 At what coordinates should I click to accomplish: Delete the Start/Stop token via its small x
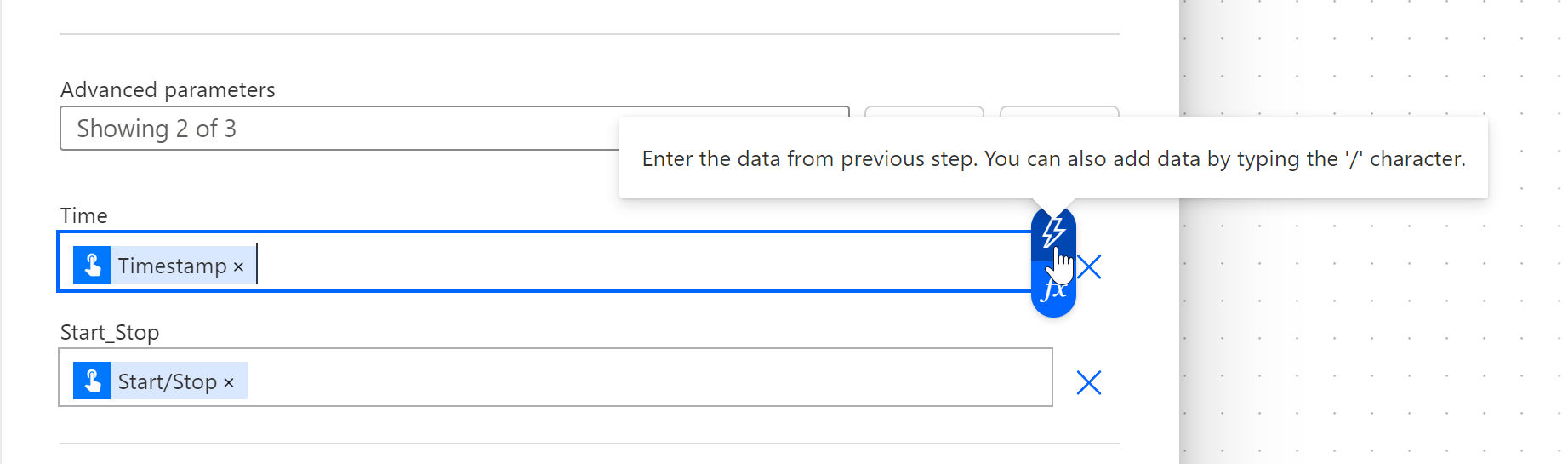[x=229, y=383]
